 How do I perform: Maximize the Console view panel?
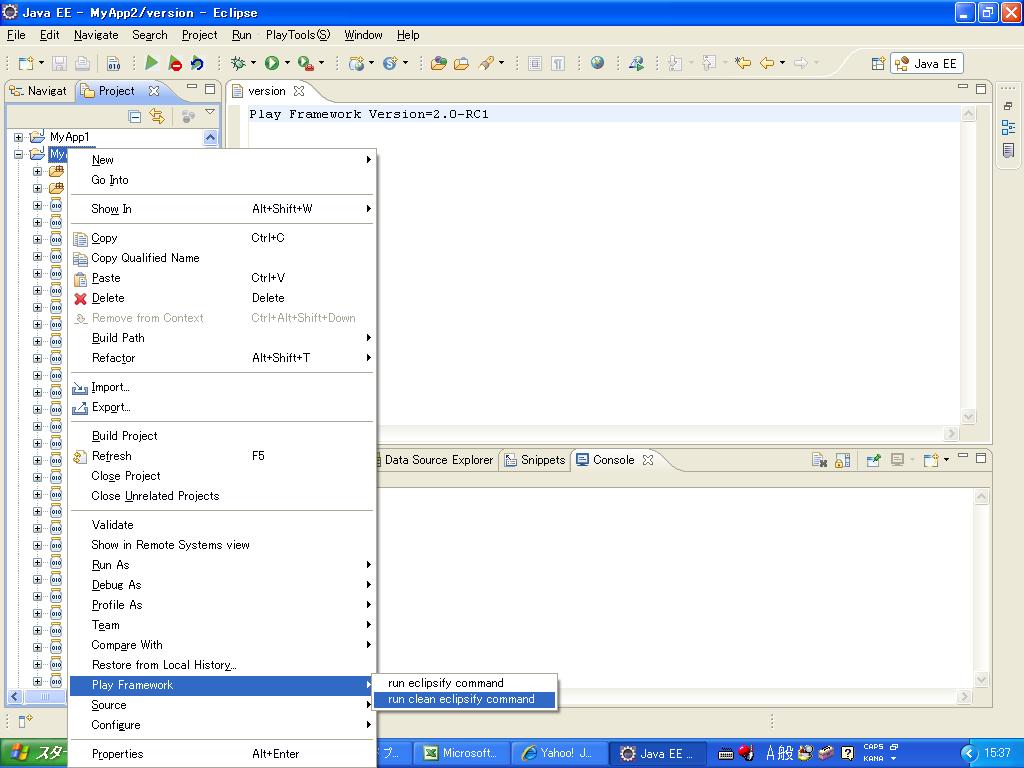coord(981,458)
